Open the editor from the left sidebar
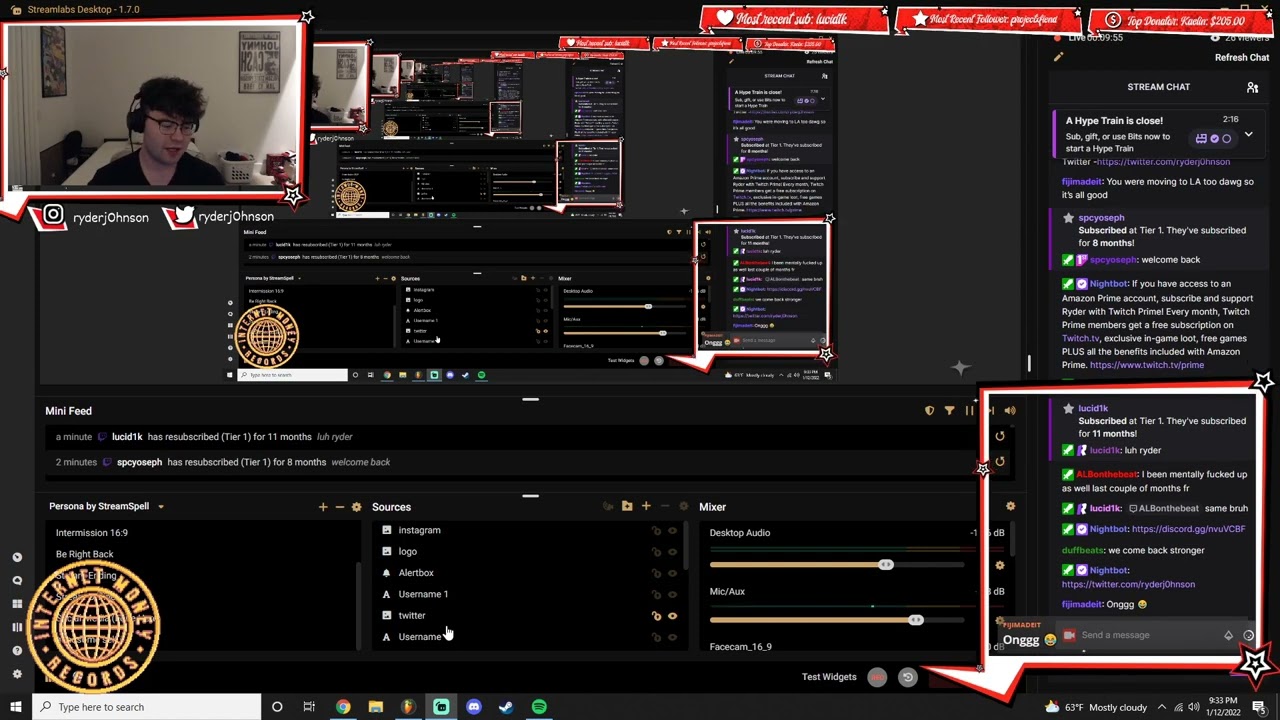The image size is (1280, 720). pos(16,557)
